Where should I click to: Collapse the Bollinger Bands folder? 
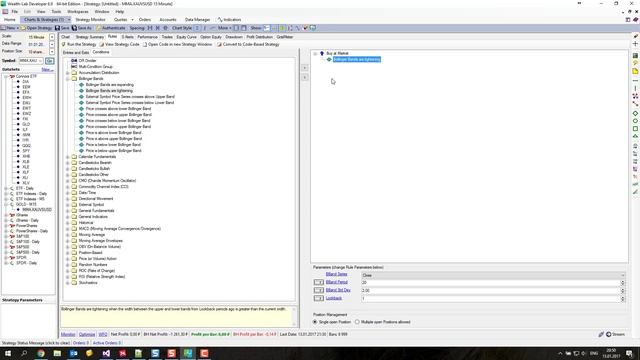(68, 79)
